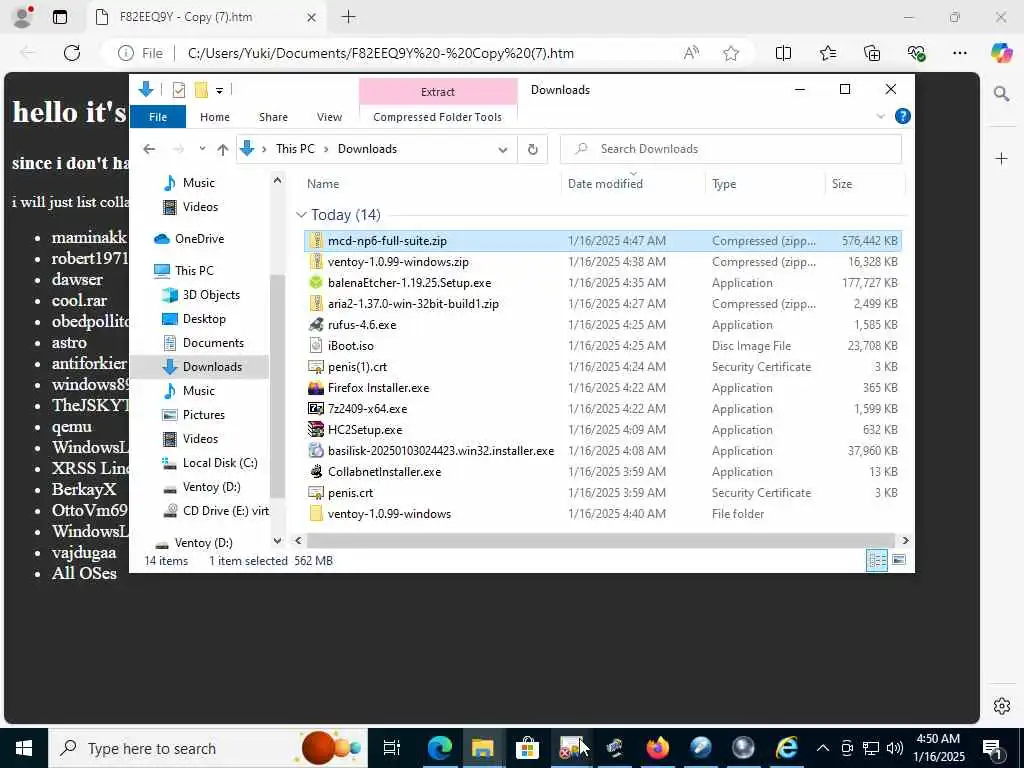The height and width of the screenshot is (768, 1024).
Task: Open Edge split screen icon
Action: pyautogui.click(x=783, y=53)
